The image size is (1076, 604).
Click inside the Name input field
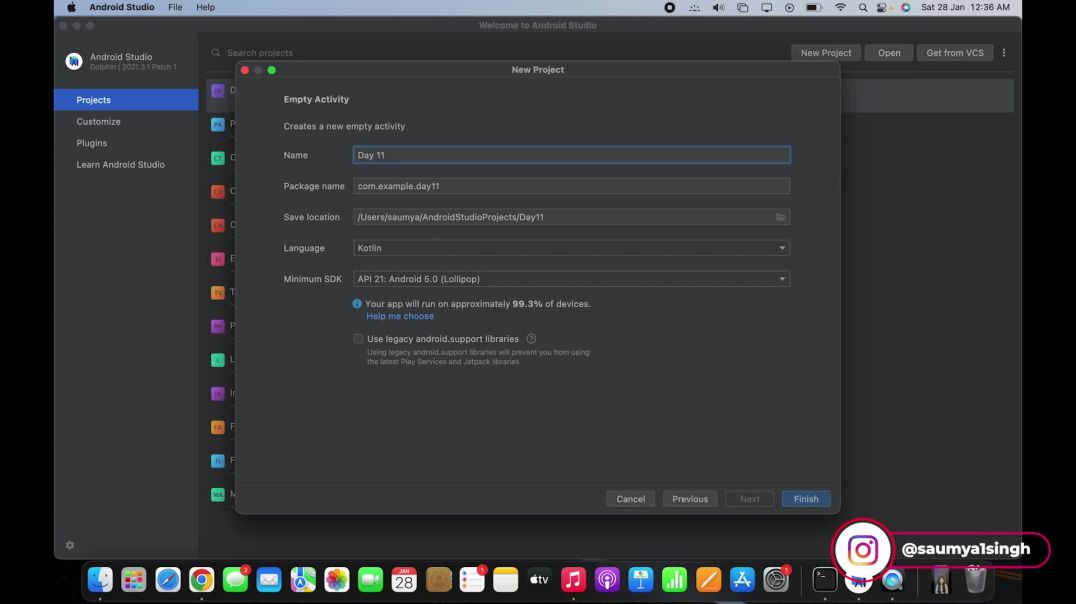(x=570, y=155)
